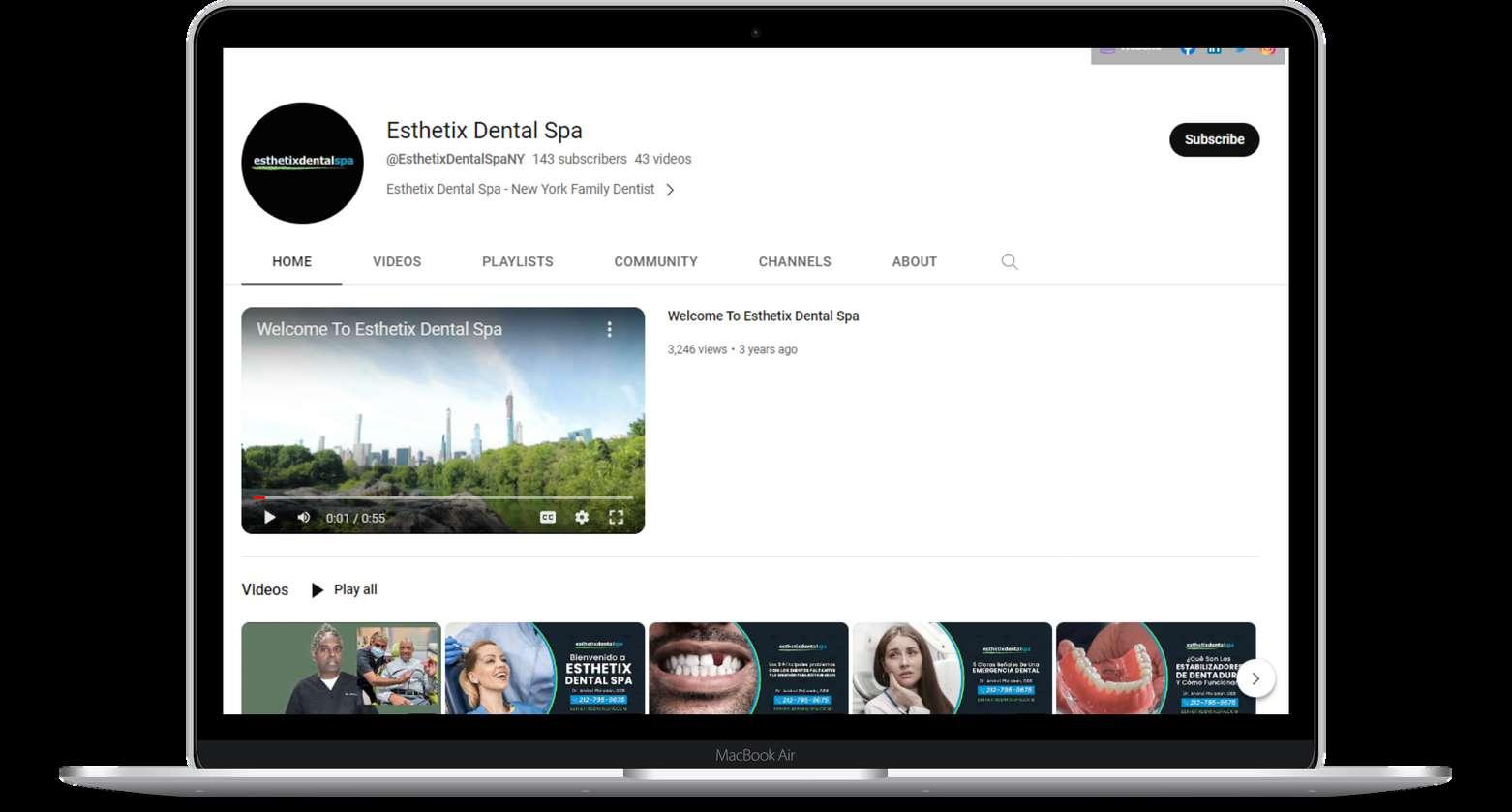Expand the channel description chevron
The height and width of the screenshot is (812, 1512).
(670, 190)
